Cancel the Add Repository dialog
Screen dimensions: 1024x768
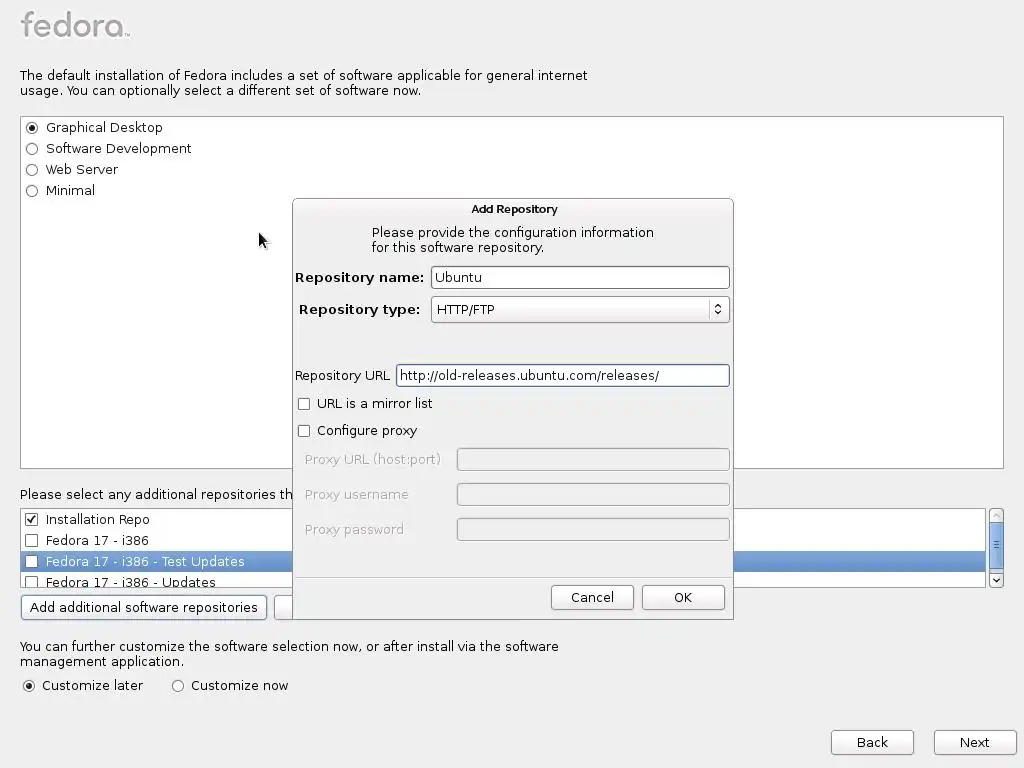[x=592, y=598]
